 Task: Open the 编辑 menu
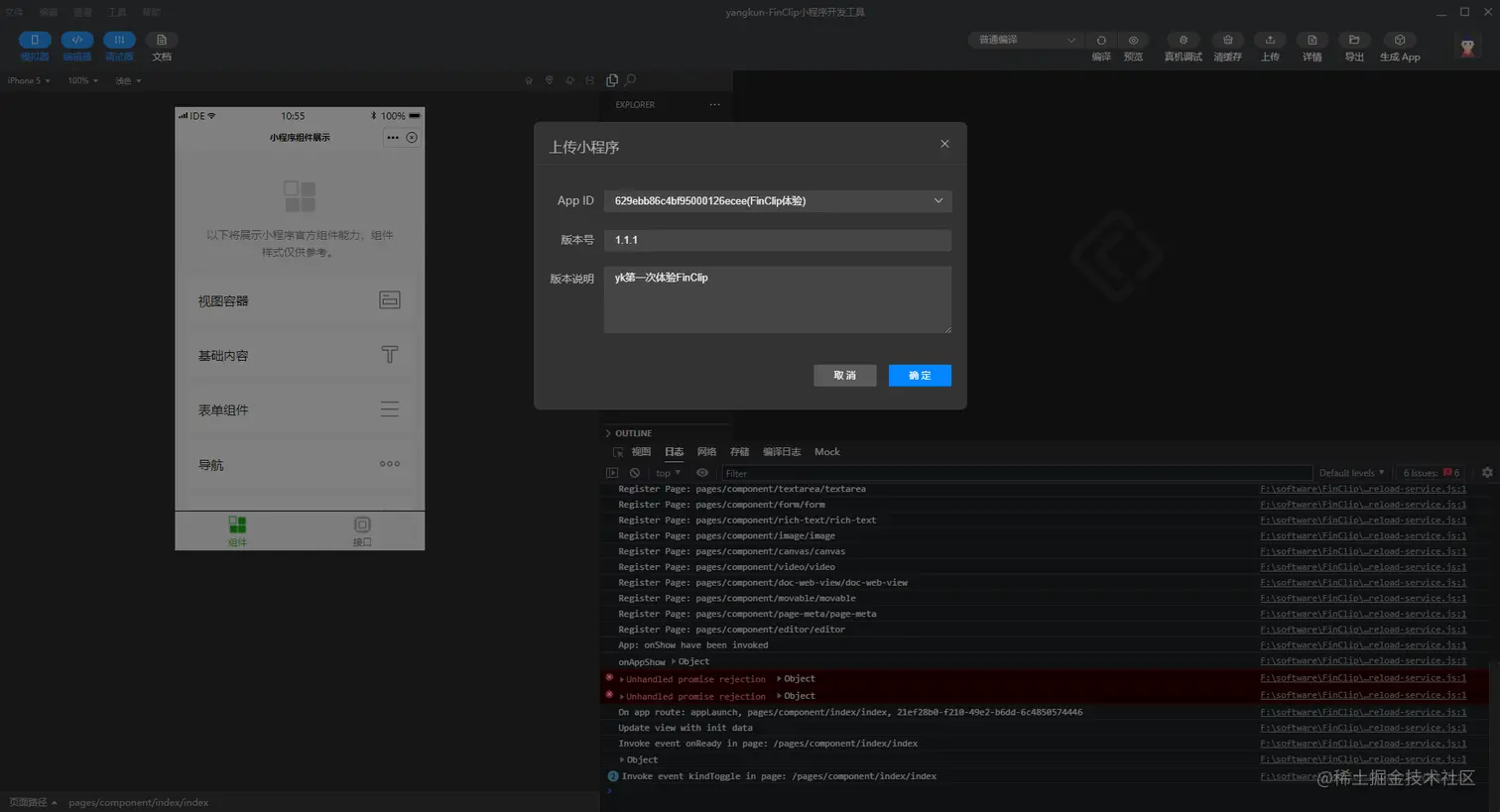pyautogui.click(x=49, y=12)
